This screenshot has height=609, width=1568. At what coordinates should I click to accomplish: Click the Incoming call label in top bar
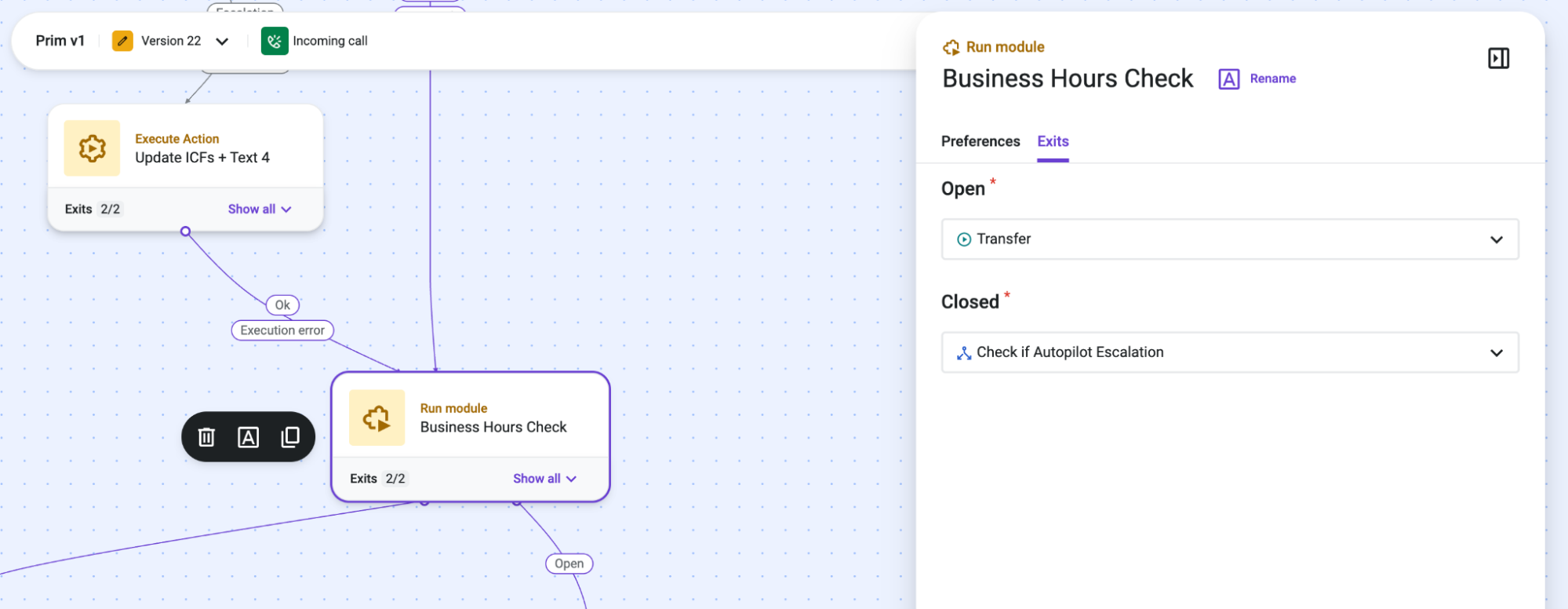click(330, 41)
